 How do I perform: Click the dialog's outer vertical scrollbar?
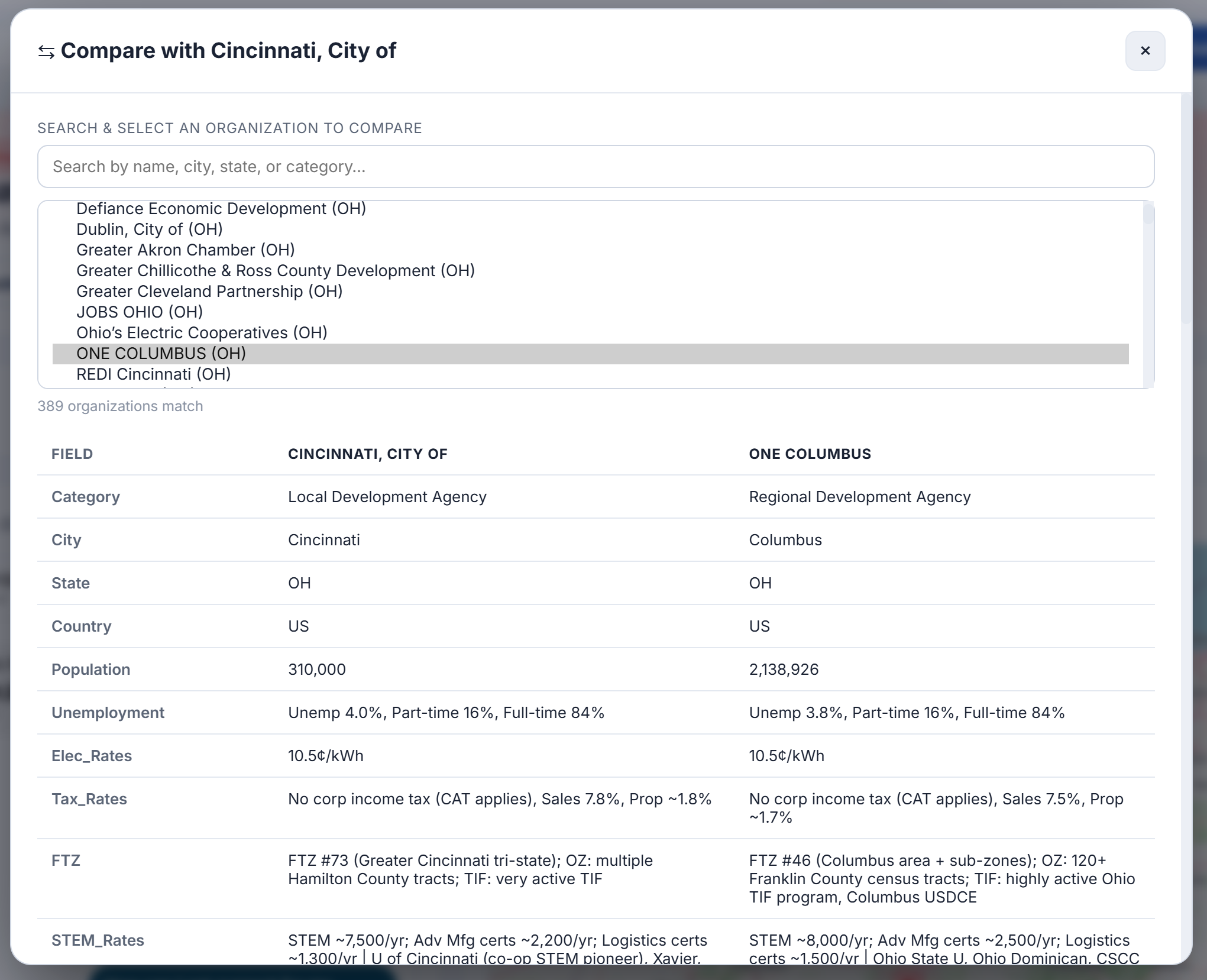(1186, 208)
